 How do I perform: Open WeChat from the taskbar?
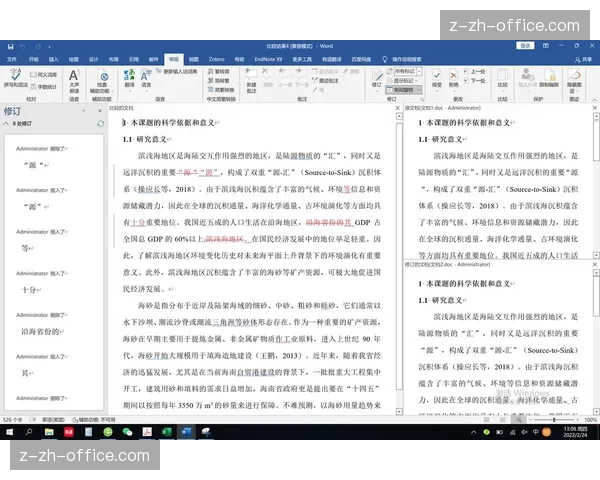(x=127, y=432)
